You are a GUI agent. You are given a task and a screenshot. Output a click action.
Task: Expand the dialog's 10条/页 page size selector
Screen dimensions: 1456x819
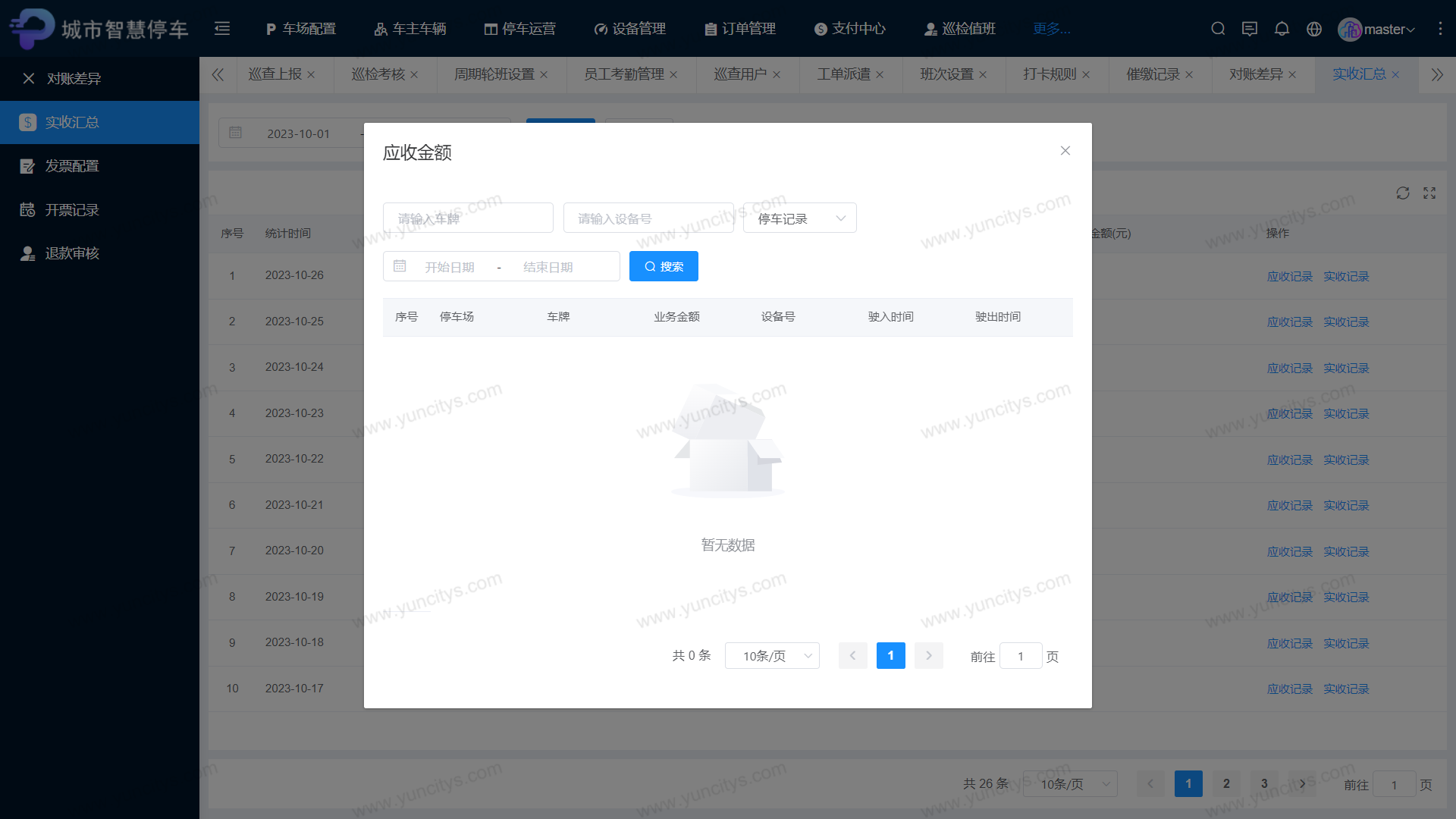[x=772, y=656]
